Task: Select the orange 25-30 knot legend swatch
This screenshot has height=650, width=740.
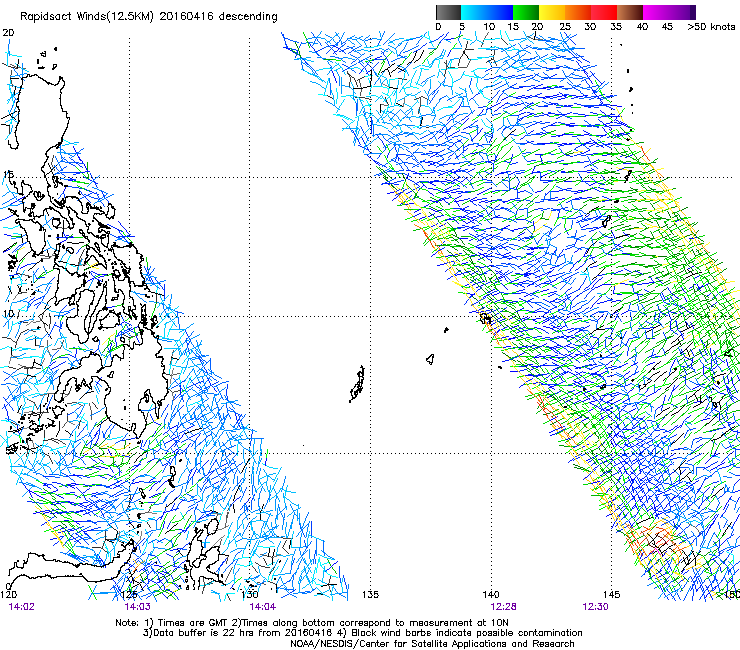Action: pyautogui.click(x=578, y=12)
